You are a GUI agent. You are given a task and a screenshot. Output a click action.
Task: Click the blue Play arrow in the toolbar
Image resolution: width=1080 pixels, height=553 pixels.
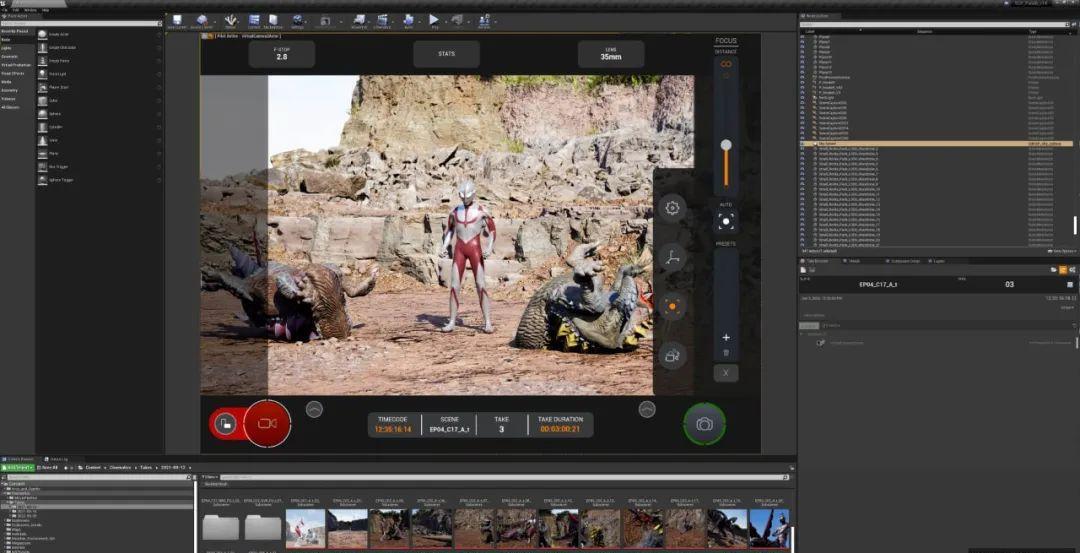tap(434, 21)
